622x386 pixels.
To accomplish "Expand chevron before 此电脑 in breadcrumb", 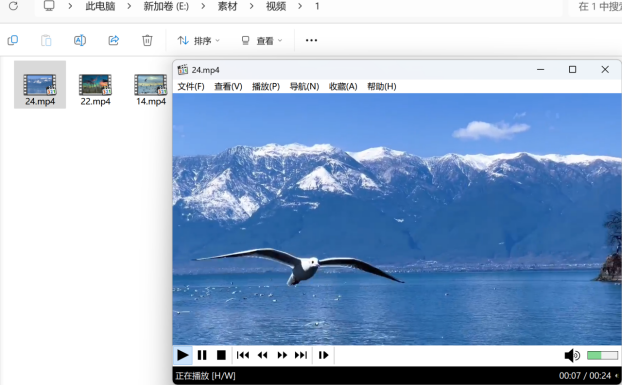I will [x=70, y=6].
